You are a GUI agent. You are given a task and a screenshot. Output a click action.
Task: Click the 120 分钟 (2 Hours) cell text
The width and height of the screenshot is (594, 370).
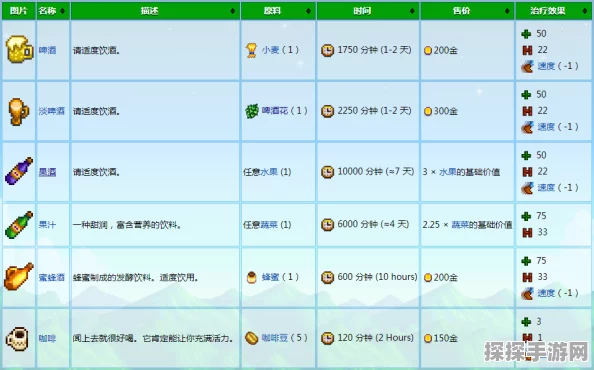tap(375, 337)
